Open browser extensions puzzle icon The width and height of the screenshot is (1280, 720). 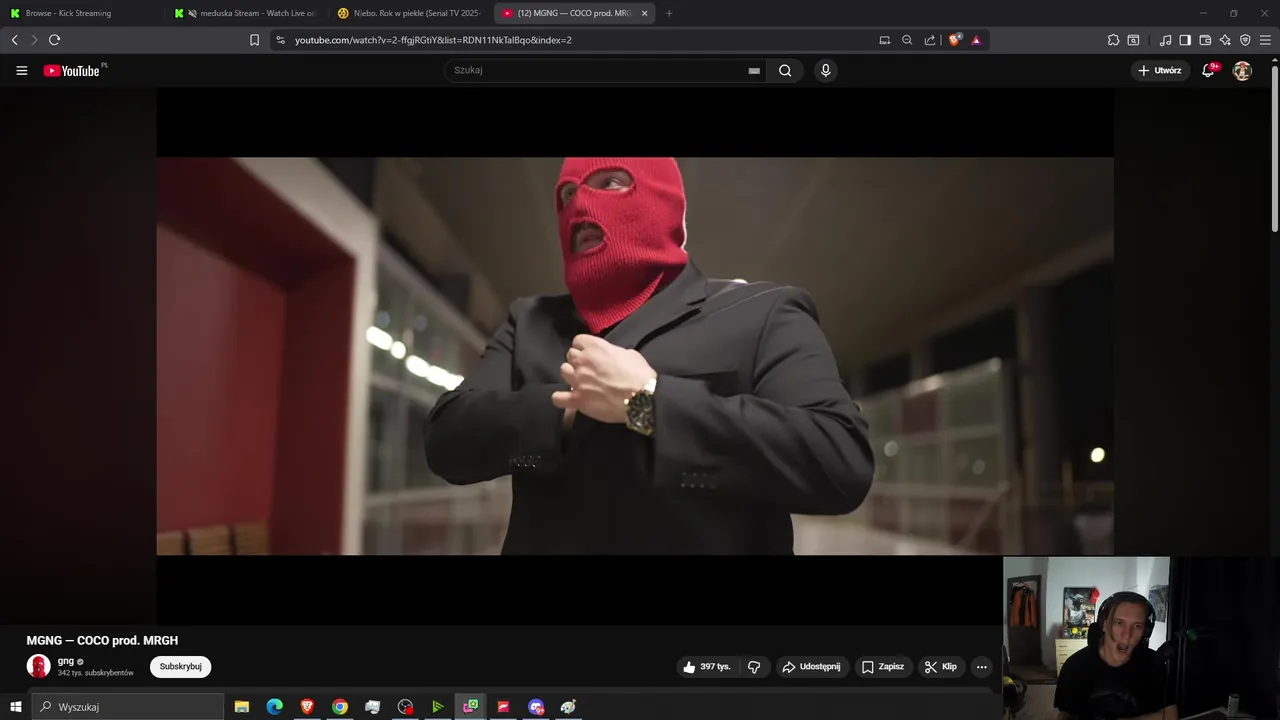pyautogui.click(x=1113, y=40)
